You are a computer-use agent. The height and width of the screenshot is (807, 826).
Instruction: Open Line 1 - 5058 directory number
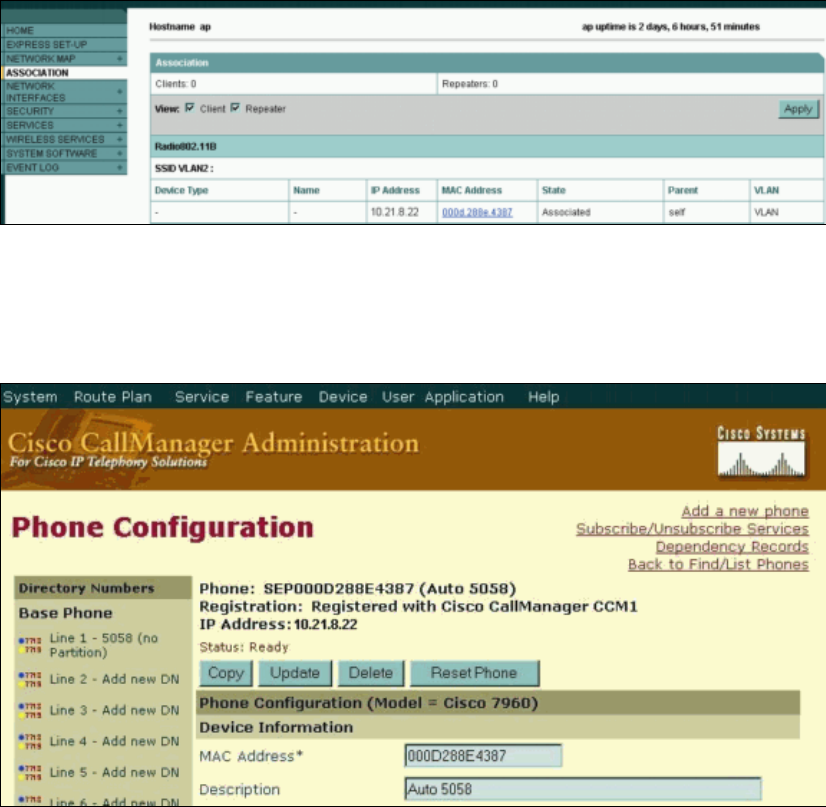point(104,645)
